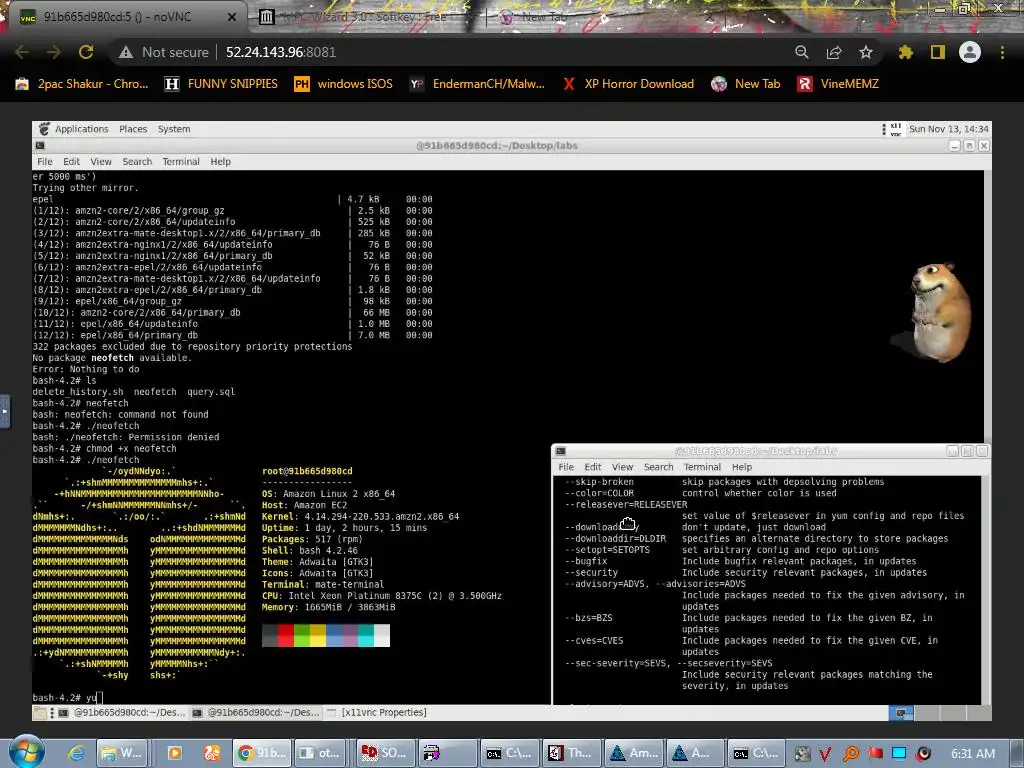1024x768 pixels.
Task: Open File menu in the small terminal window
Action: (566, 467)
